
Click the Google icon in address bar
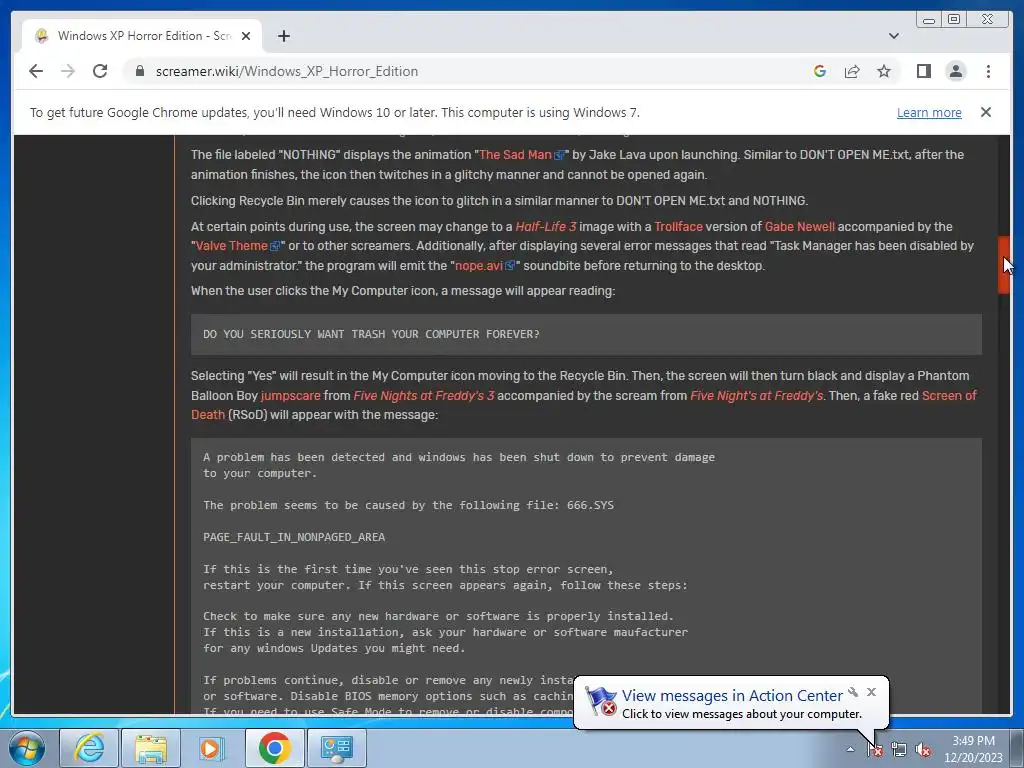[x=820, y=71]
